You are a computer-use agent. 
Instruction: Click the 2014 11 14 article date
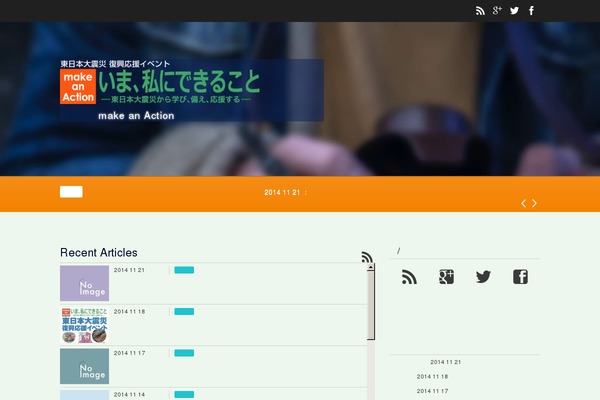(x=129, y=395)
